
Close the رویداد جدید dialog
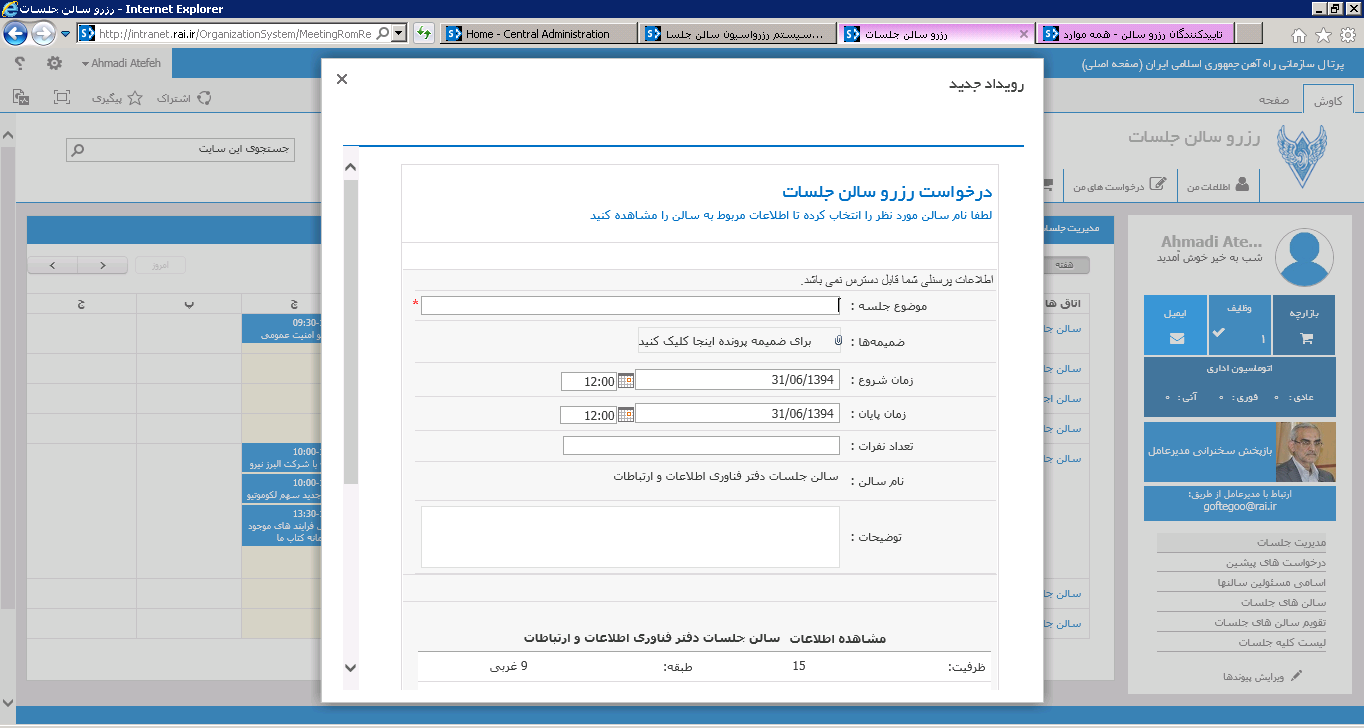pyautogui.click(x=342, y=79)
